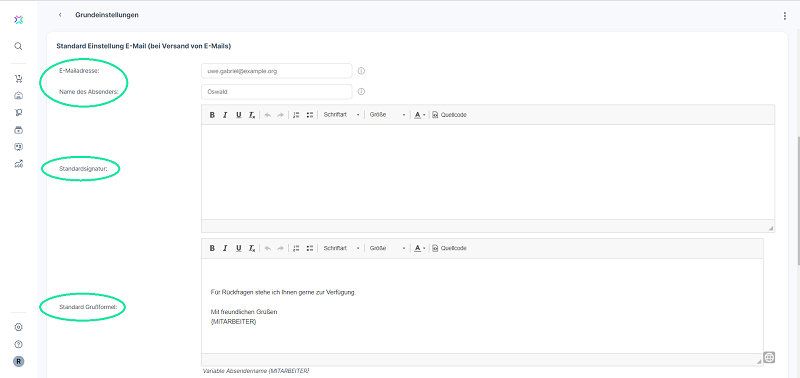Open the shopping cart sidebar section
This screenshot has height=378, width=800.
click(x=18, y=79)
